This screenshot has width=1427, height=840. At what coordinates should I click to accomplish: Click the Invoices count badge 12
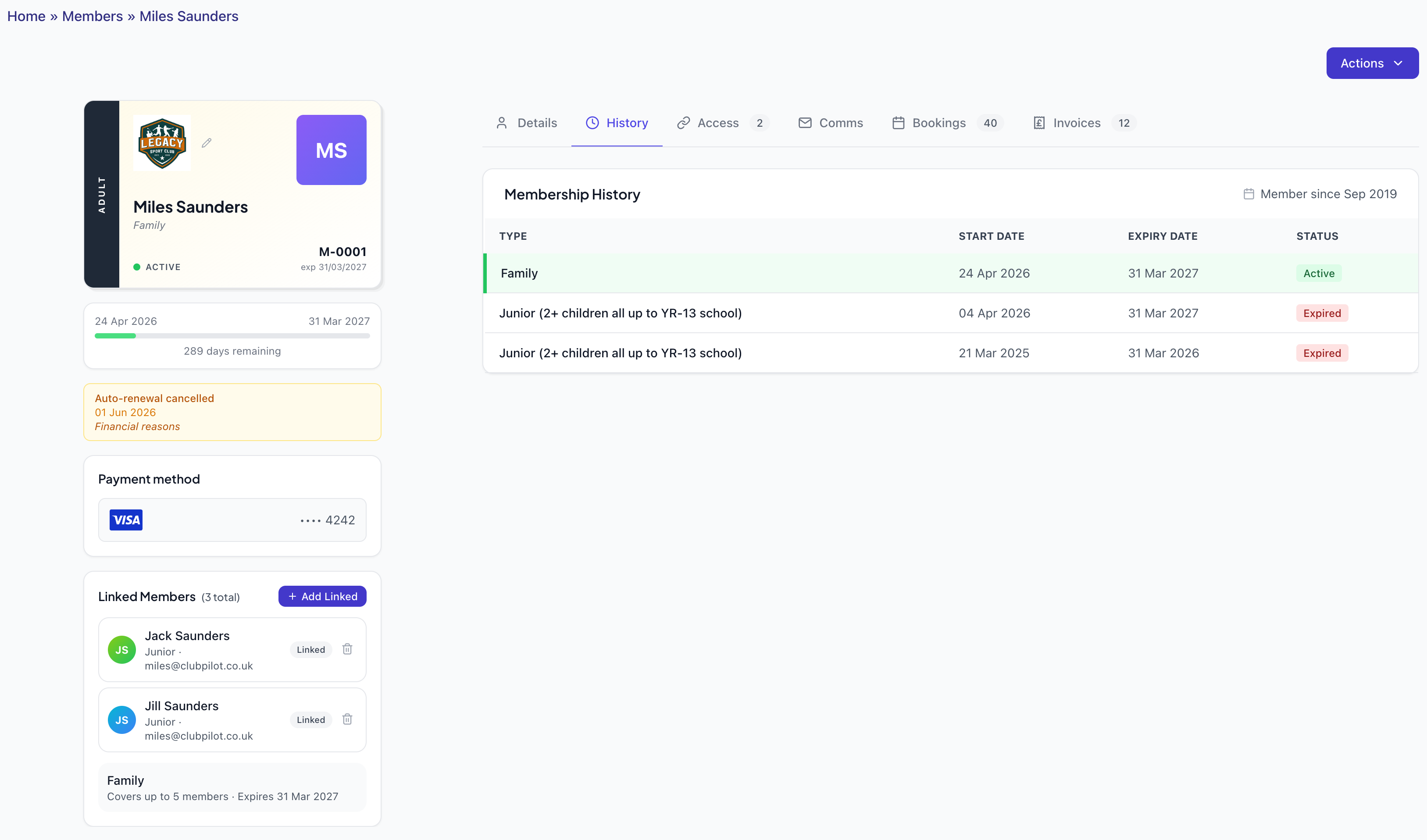coord(1124,123)
